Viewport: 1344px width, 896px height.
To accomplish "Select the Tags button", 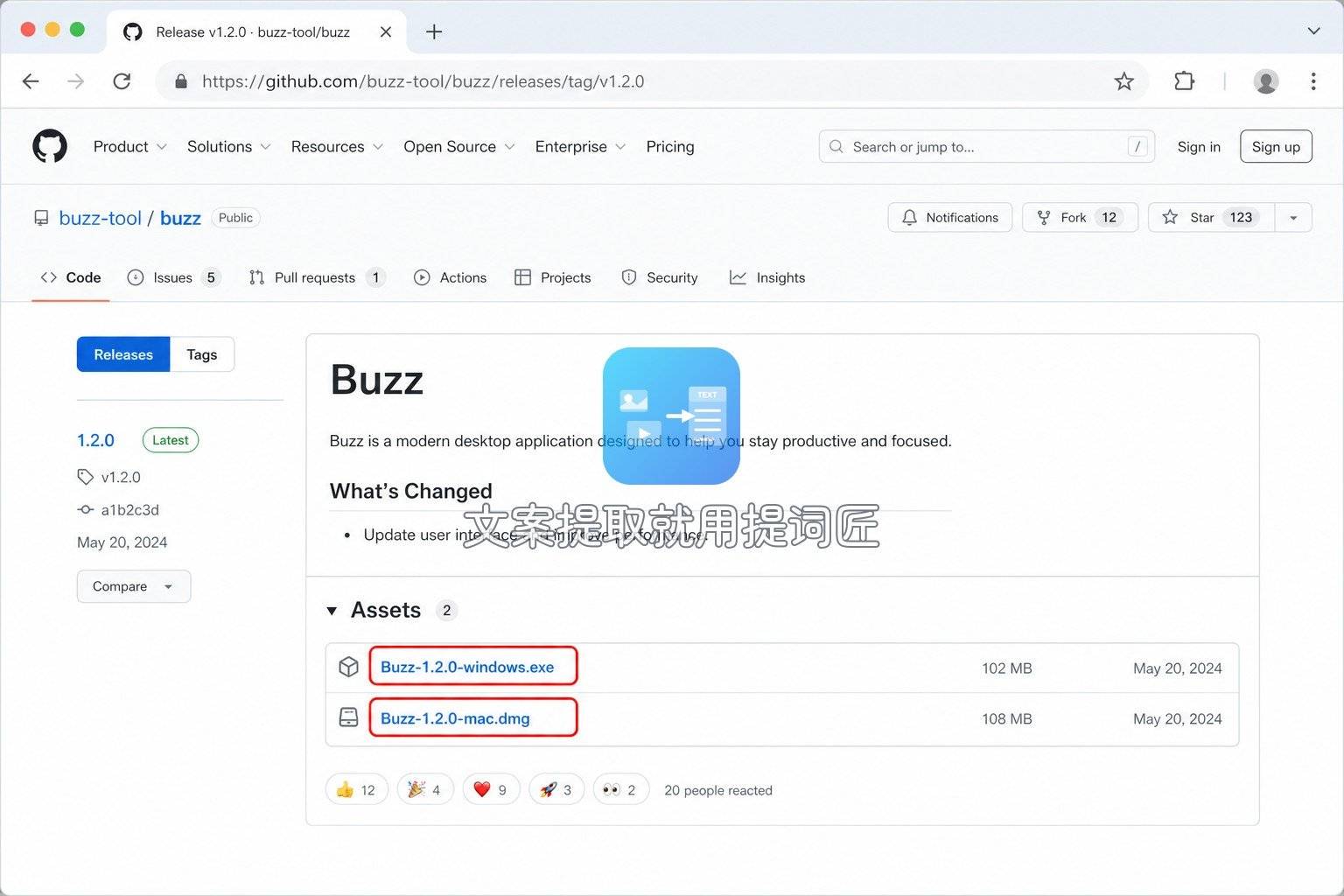I will tap(201, 354).
